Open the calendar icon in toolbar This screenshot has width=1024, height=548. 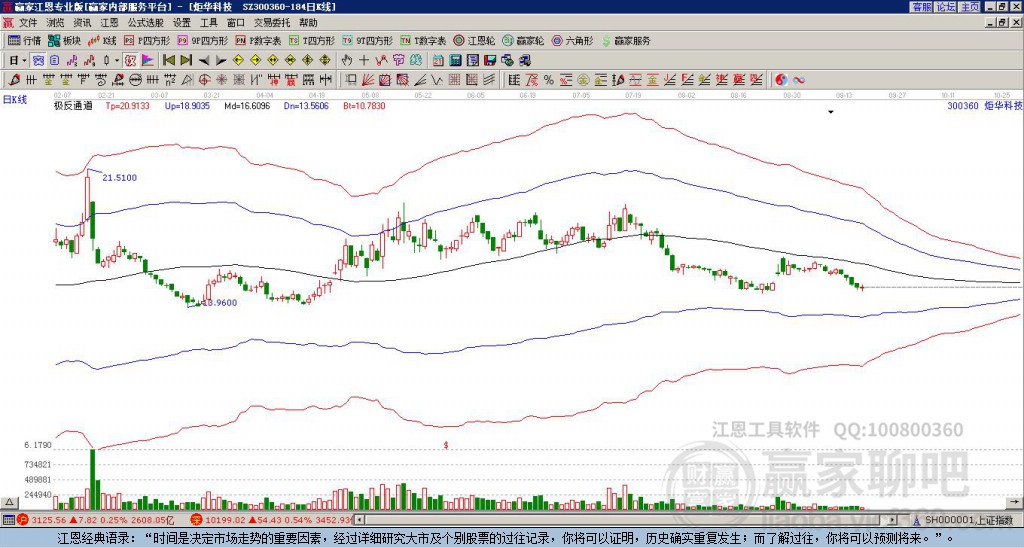[438, 60]
